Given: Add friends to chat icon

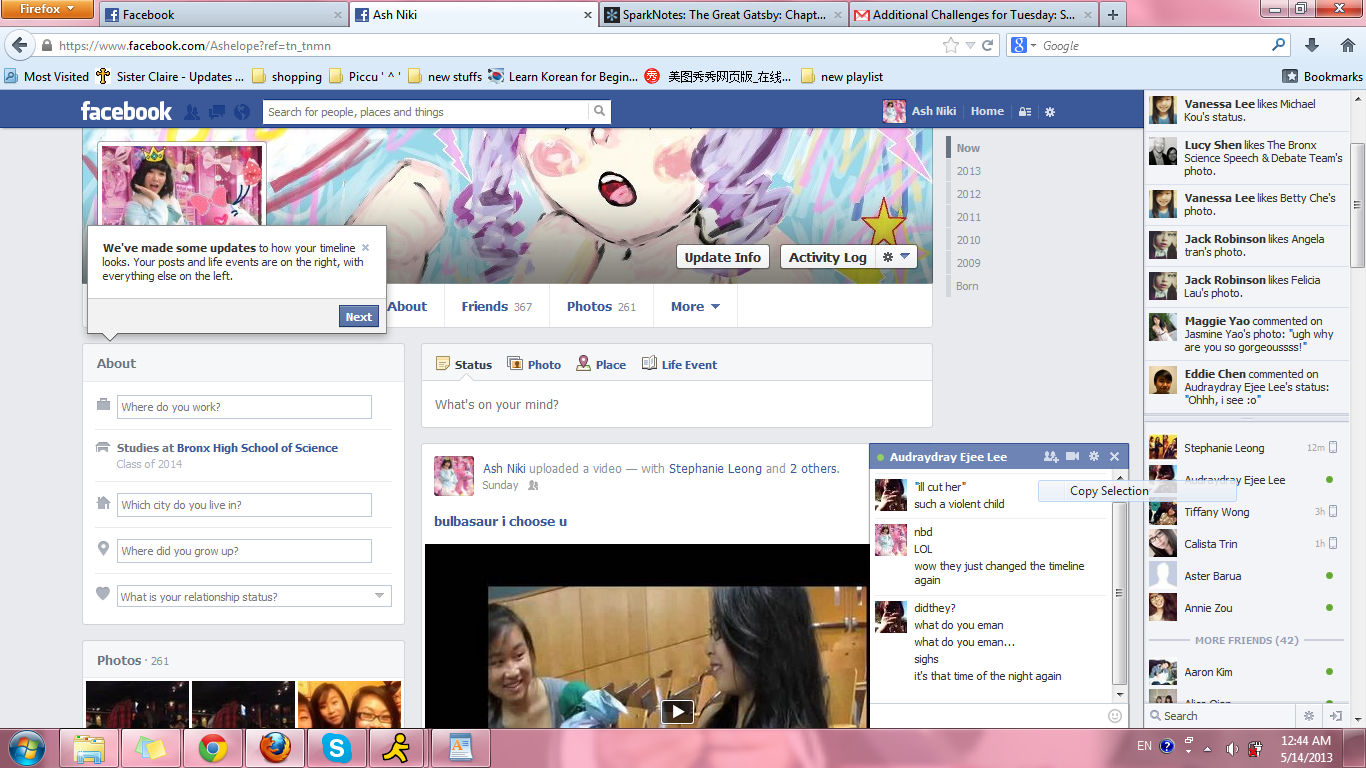Looking at the screenshot, I should 1050,457.
